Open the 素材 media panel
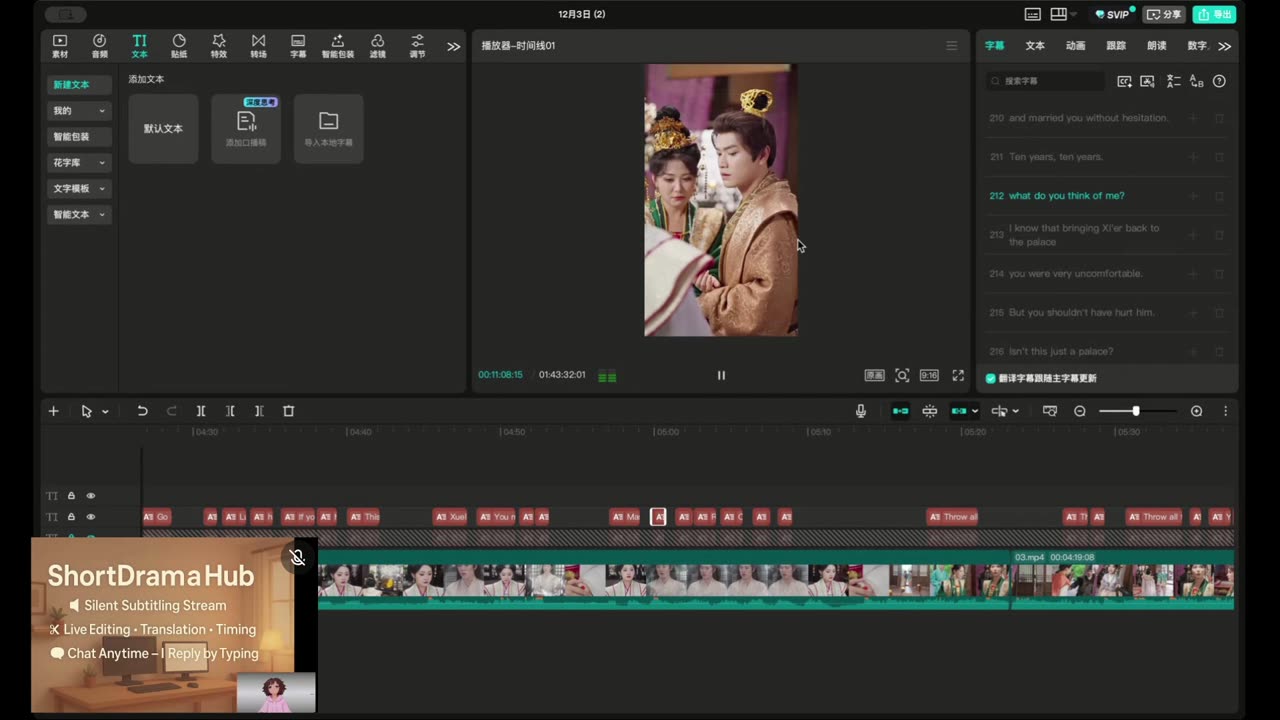The image size is (1280, 720). (x=60, y=45)
